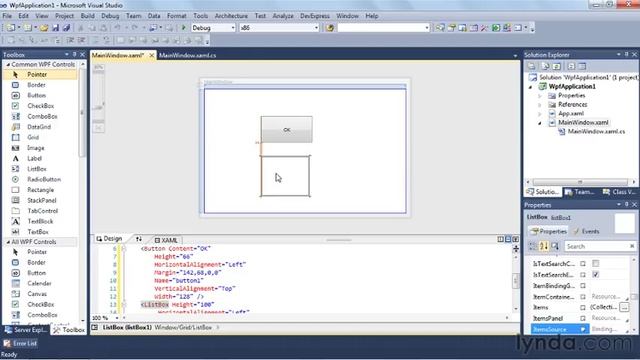This screenshot has height=360, width=640.
Task: Open the Build menu
Action: [x=87, y=16]
